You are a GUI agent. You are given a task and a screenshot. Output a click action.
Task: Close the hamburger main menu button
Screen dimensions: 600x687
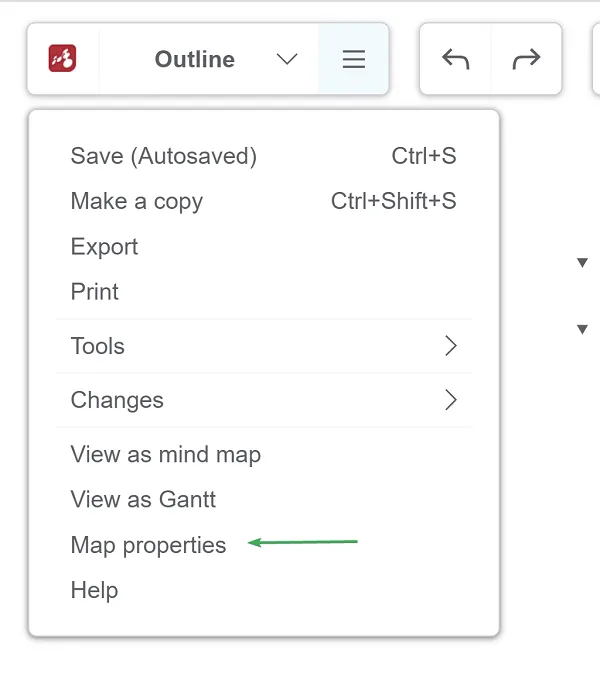(353, 59)
